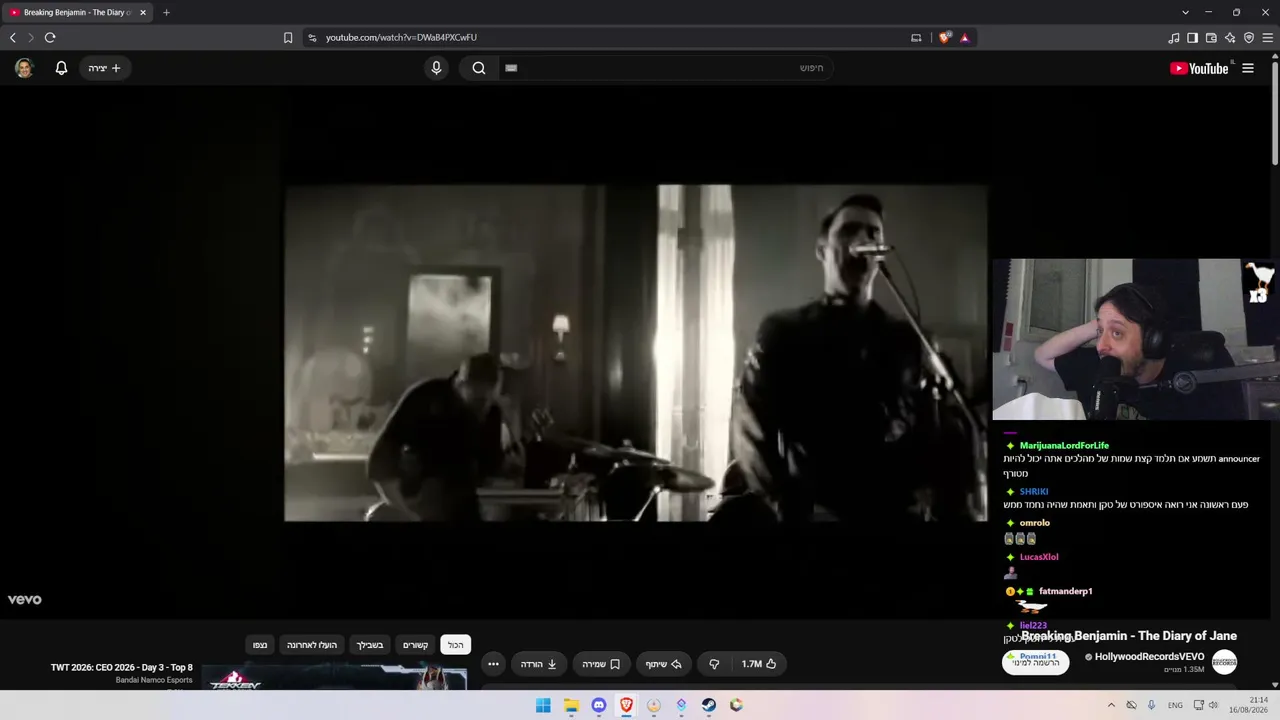This screenshot has height=720, width=1280.
Task: Open YouTube notifications bell
Action: [61, 68]
